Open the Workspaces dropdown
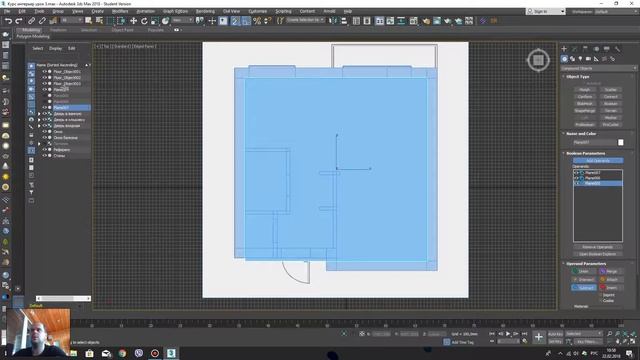640x360 pixels. [616, 11]
